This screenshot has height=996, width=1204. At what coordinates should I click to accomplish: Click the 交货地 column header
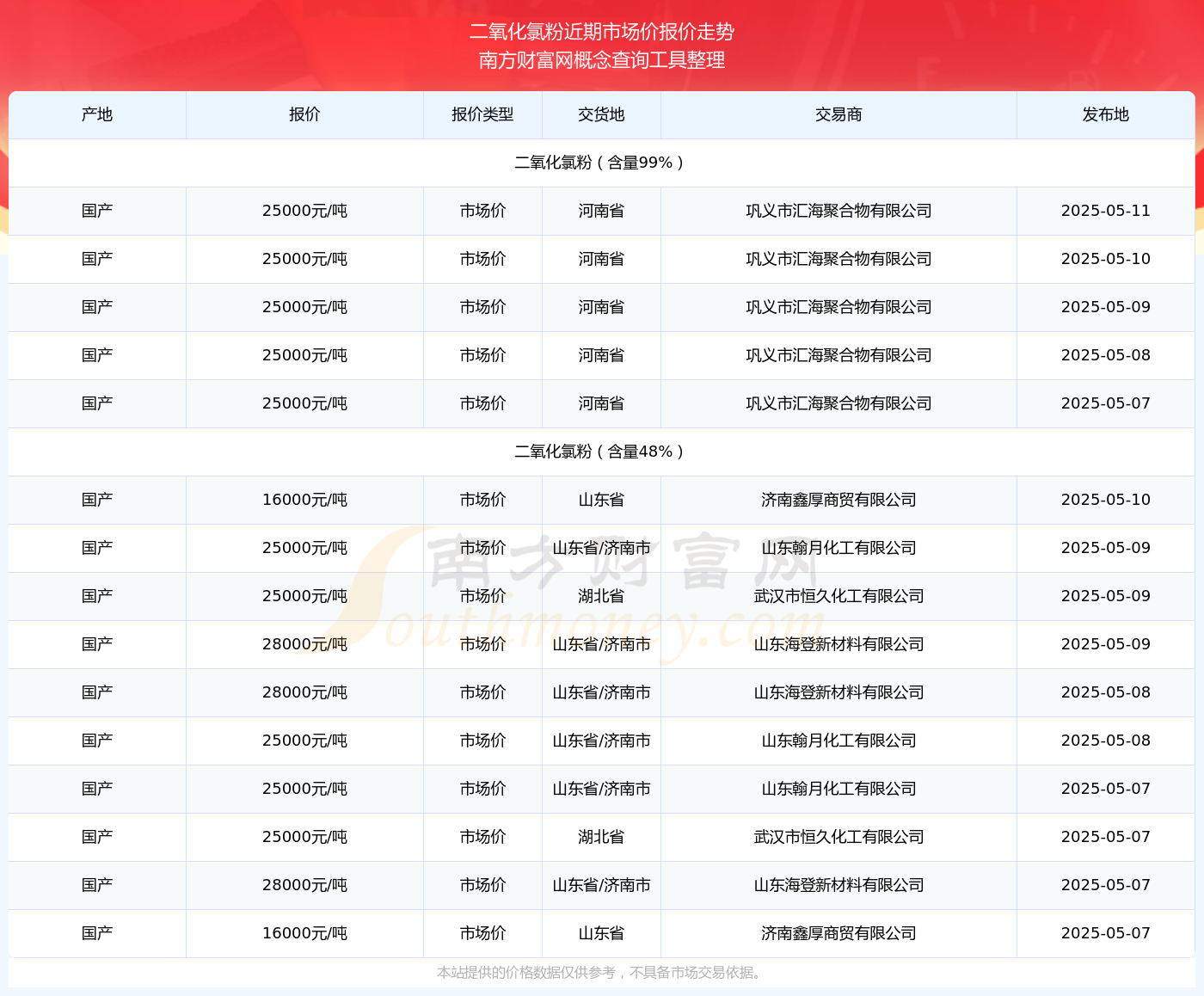tap(601, 114)
